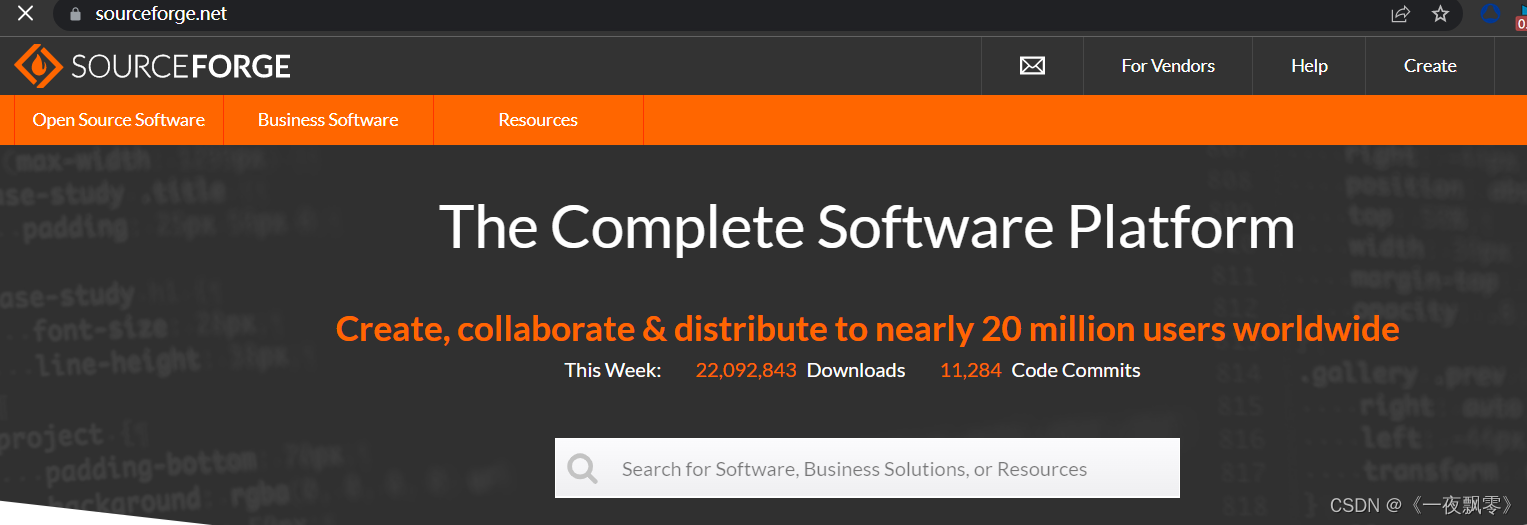The width and height of the screenshot is (1527, 525).
Task: Open the mail envelope icon
Action: pos(1032,66)
